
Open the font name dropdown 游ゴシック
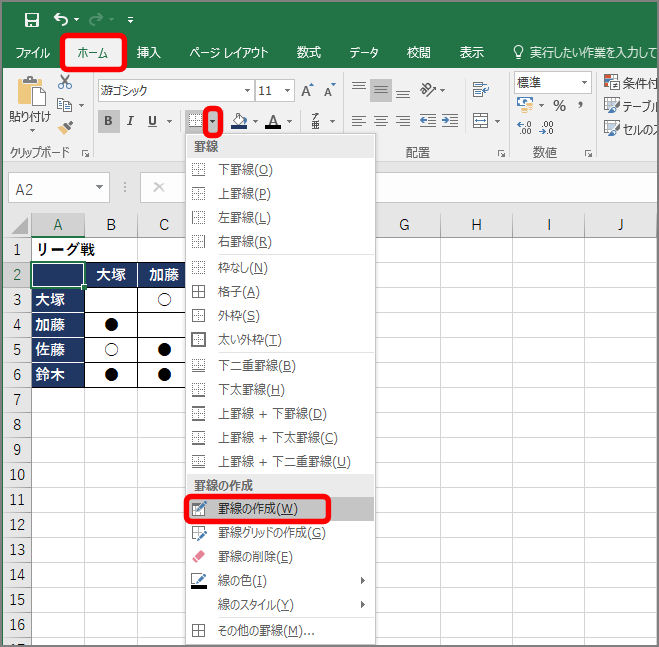[247, 90]
